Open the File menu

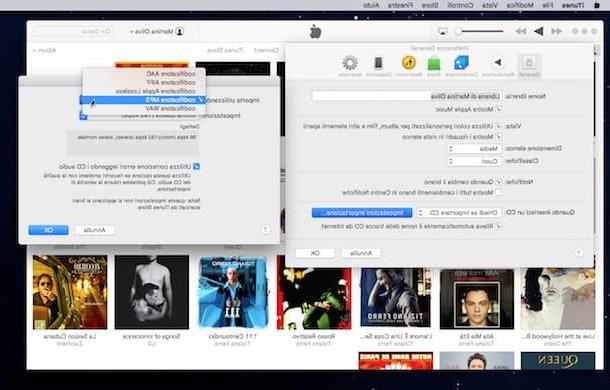coord(548,5)
